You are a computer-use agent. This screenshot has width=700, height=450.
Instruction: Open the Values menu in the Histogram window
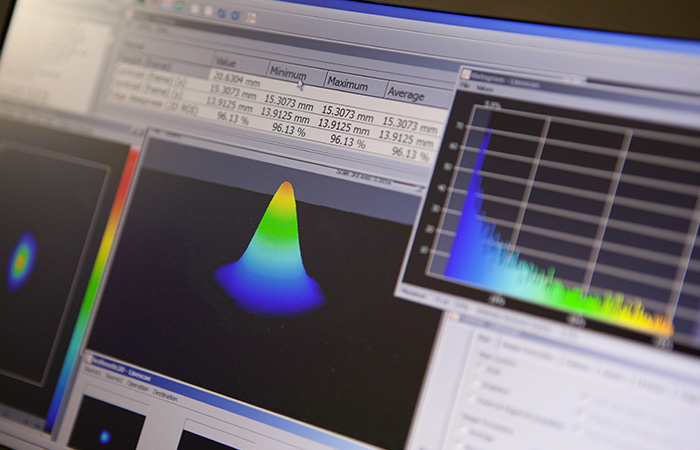(x=485, y=88)
